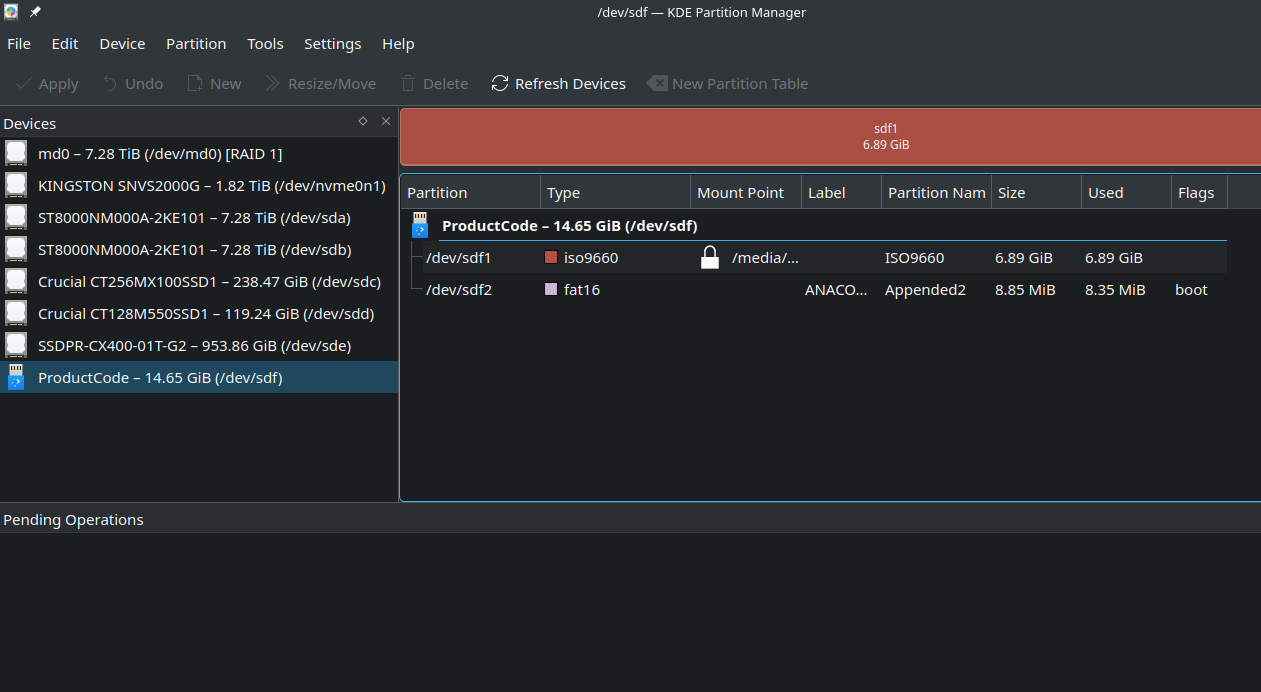This screenshot has width=1261, height=692.
Task: Select Crucial CT256MX100SSD1 /dev/sdc device
Action: tap(199, 281)
